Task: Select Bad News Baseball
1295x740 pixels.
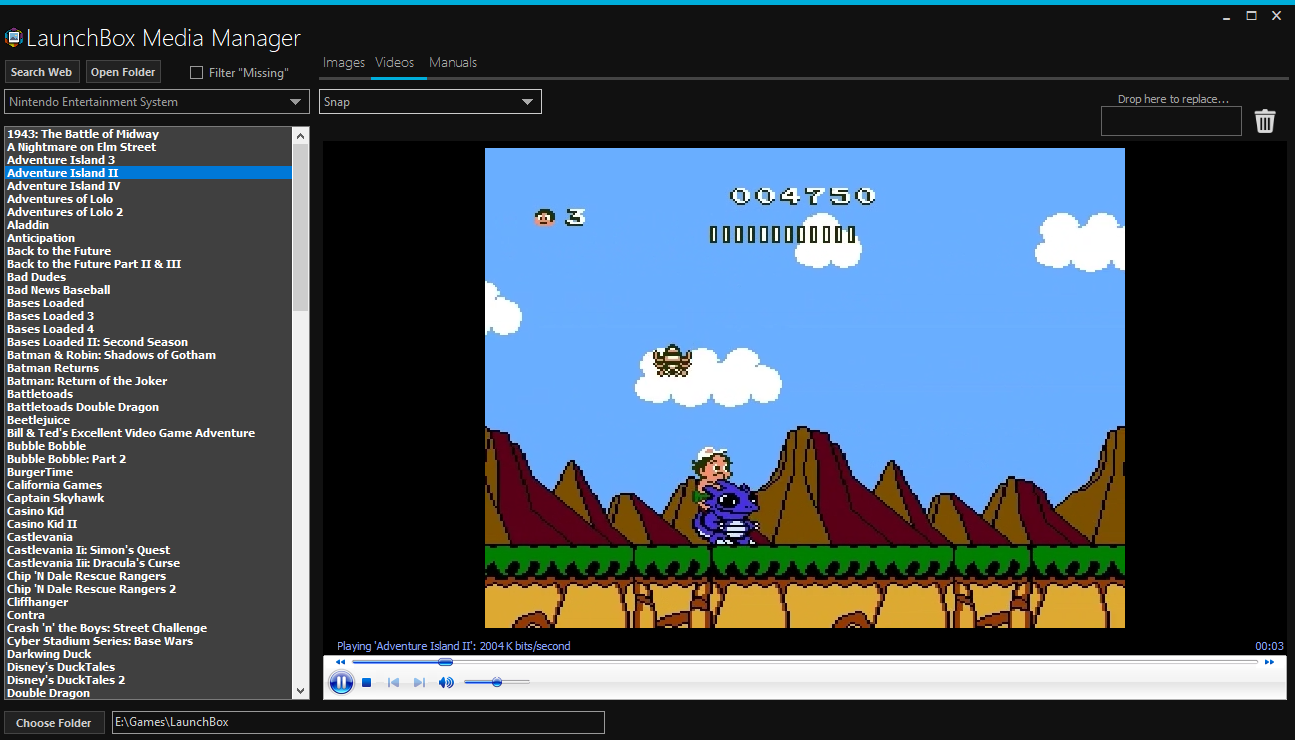Action: [59, 290]
